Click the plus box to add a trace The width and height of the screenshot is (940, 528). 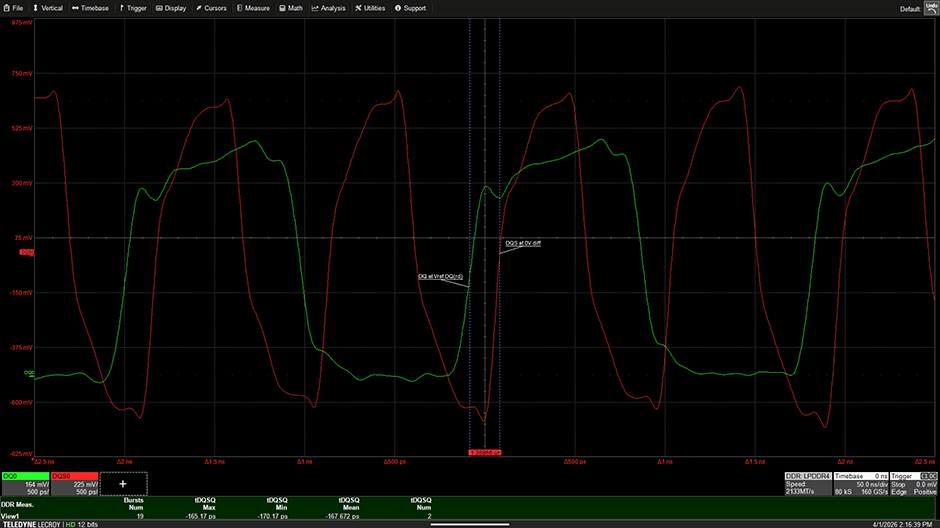click(123, 484)
